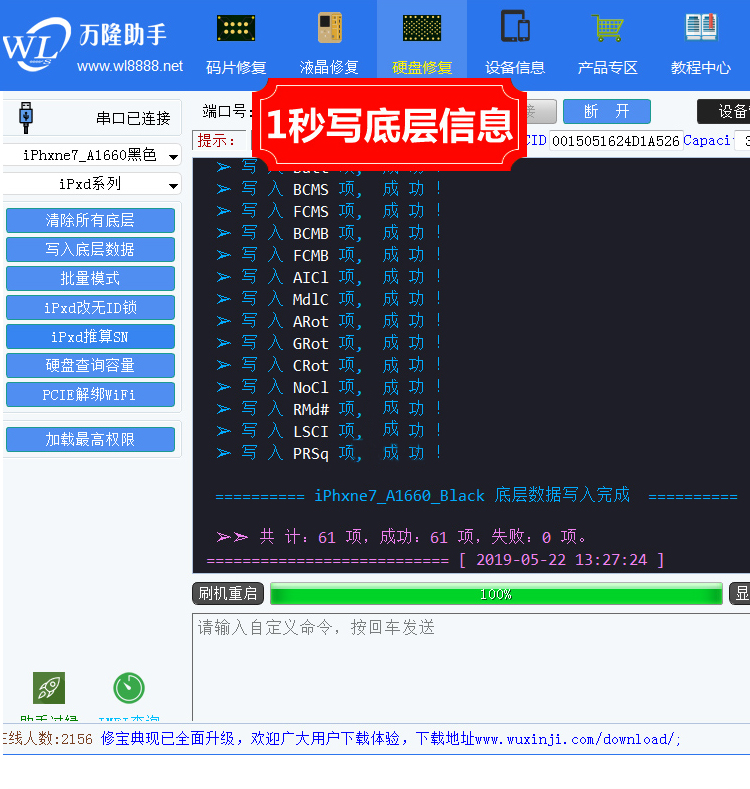Image resolution: width=750 pixels, height=789 pixels.
Task: Click the 写入底层数据 button
Action: 91,250
